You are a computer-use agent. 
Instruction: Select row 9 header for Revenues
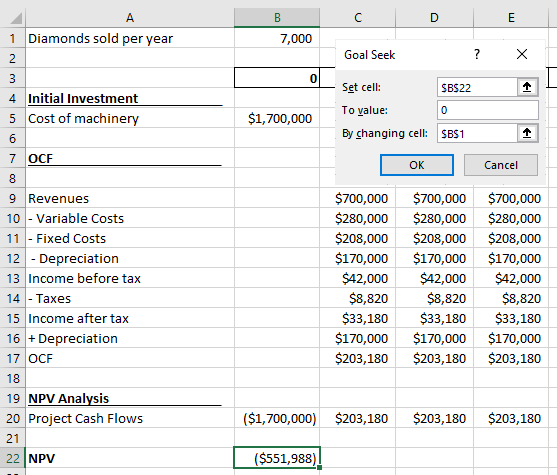12,198
